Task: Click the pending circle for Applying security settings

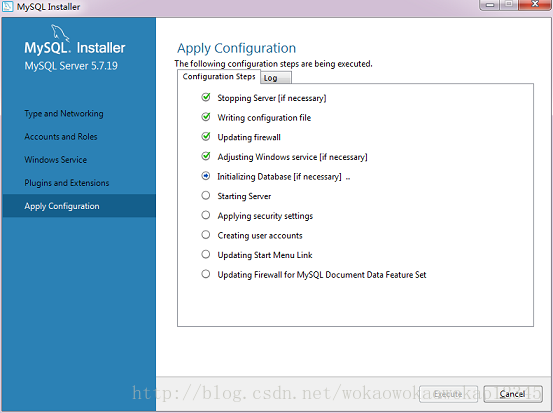Action: click(206, 215)
